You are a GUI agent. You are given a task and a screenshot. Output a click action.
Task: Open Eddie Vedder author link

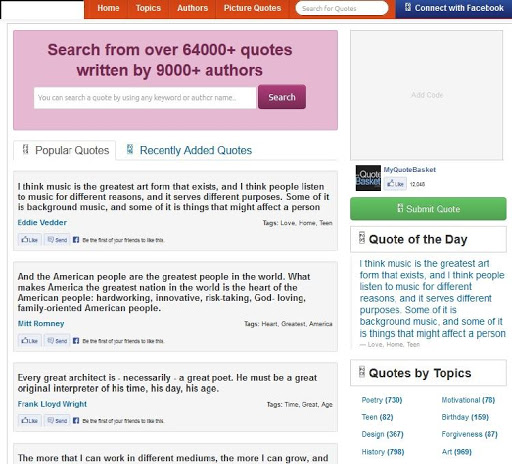point(42,222)
